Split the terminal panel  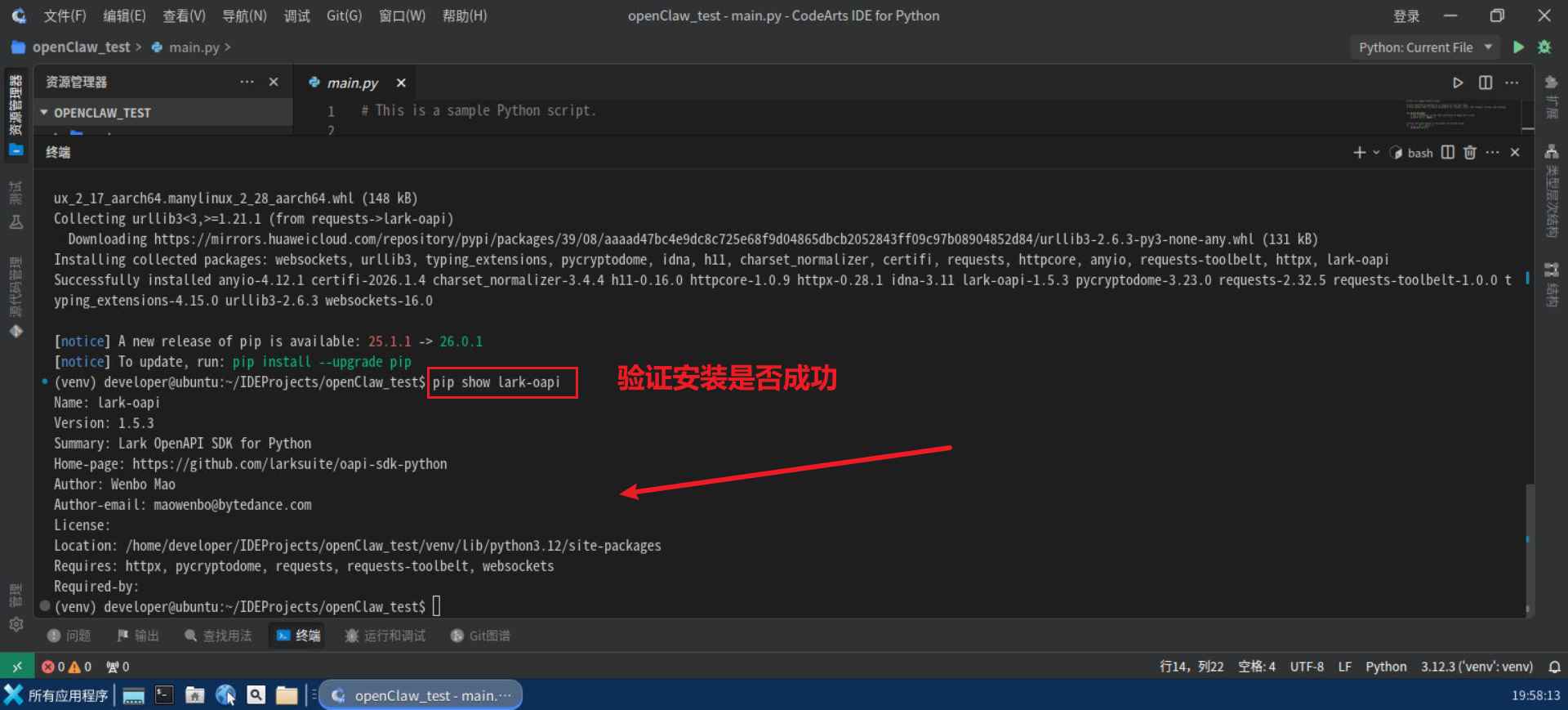[1448, 153]
